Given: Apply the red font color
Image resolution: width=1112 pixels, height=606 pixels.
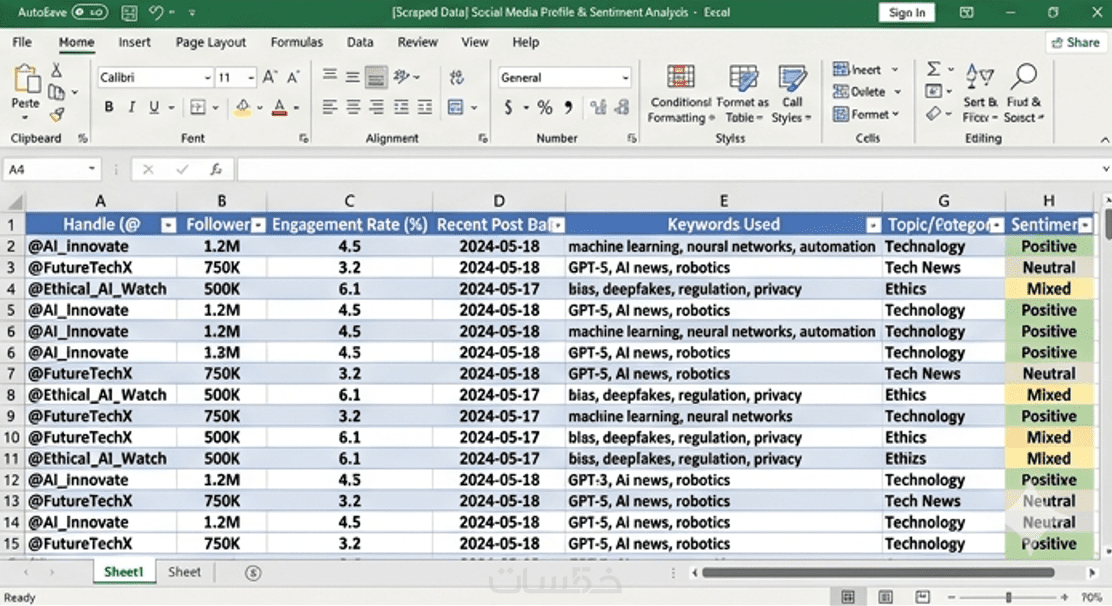Looking at the screenshot, I should [279, 107].
